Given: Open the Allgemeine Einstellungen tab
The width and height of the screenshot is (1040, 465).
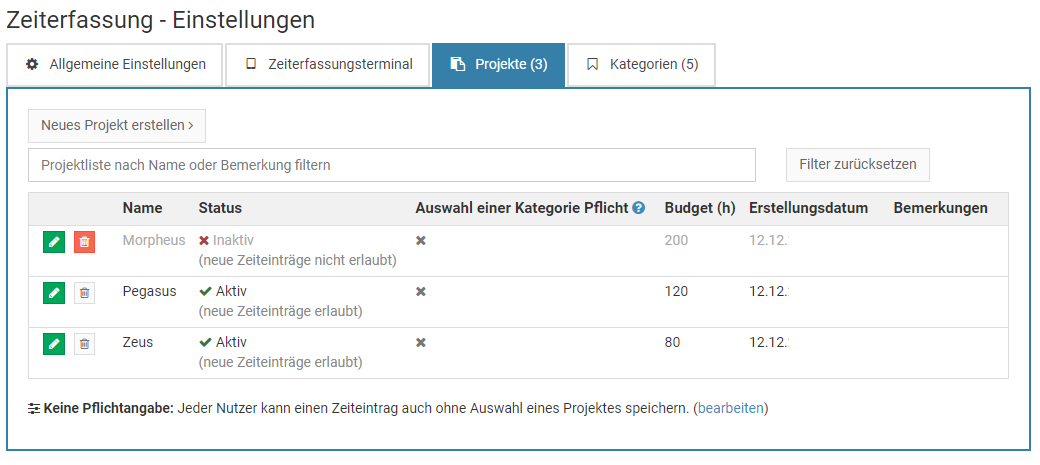Looking at the screenshot, I should point(115,65).
